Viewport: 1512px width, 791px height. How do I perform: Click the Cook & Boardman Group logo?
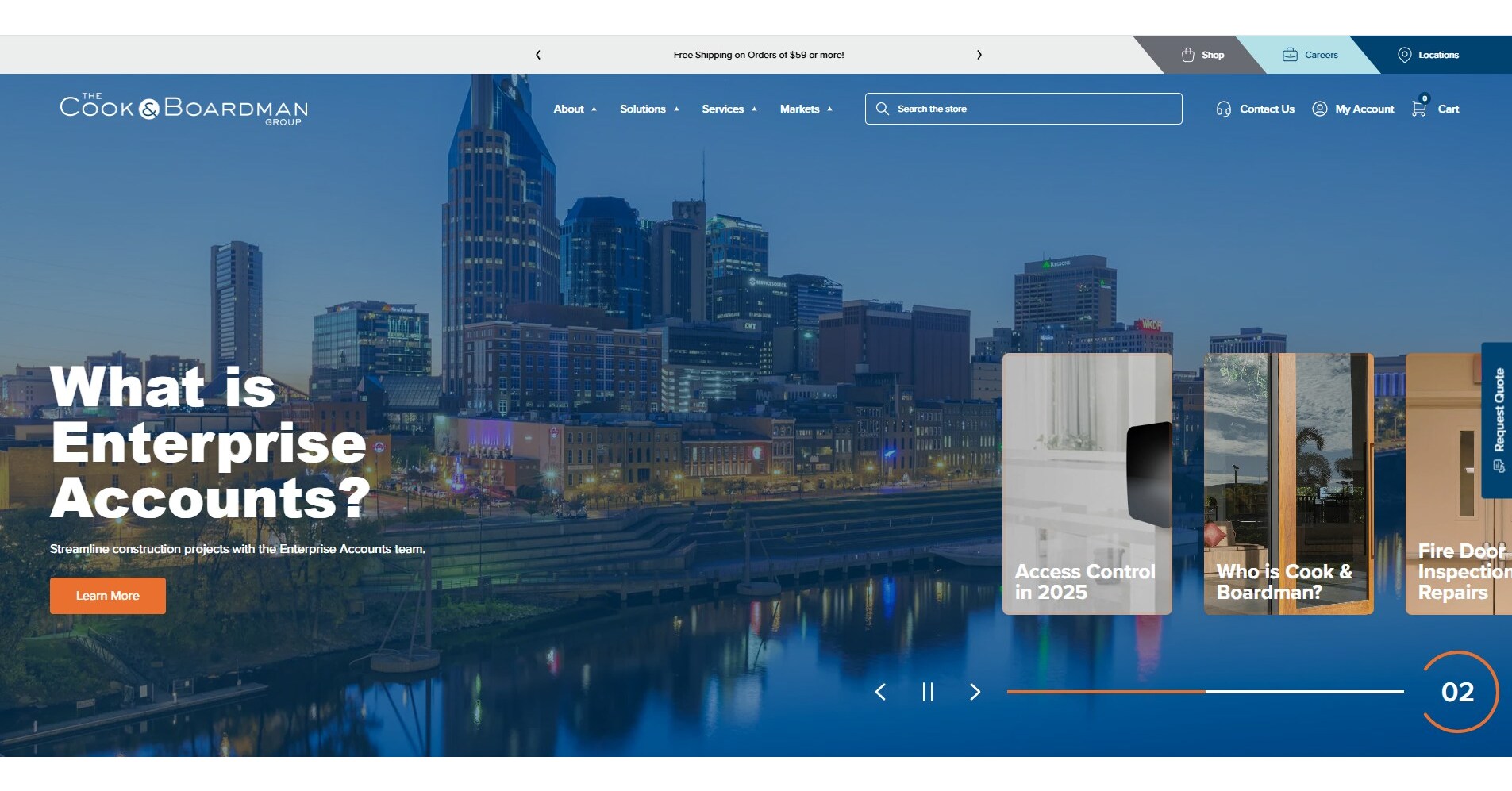(x=183, y=109)
